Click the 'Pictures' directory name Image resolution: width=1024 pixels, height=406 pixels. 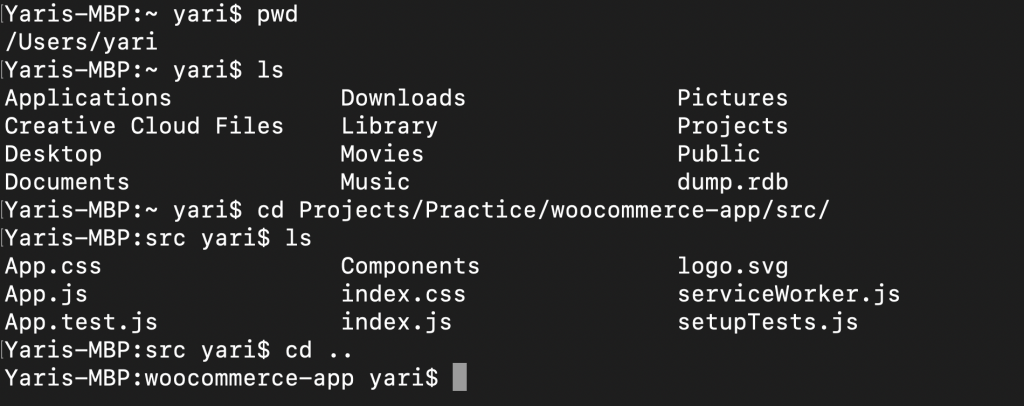(x=732, y=98)
